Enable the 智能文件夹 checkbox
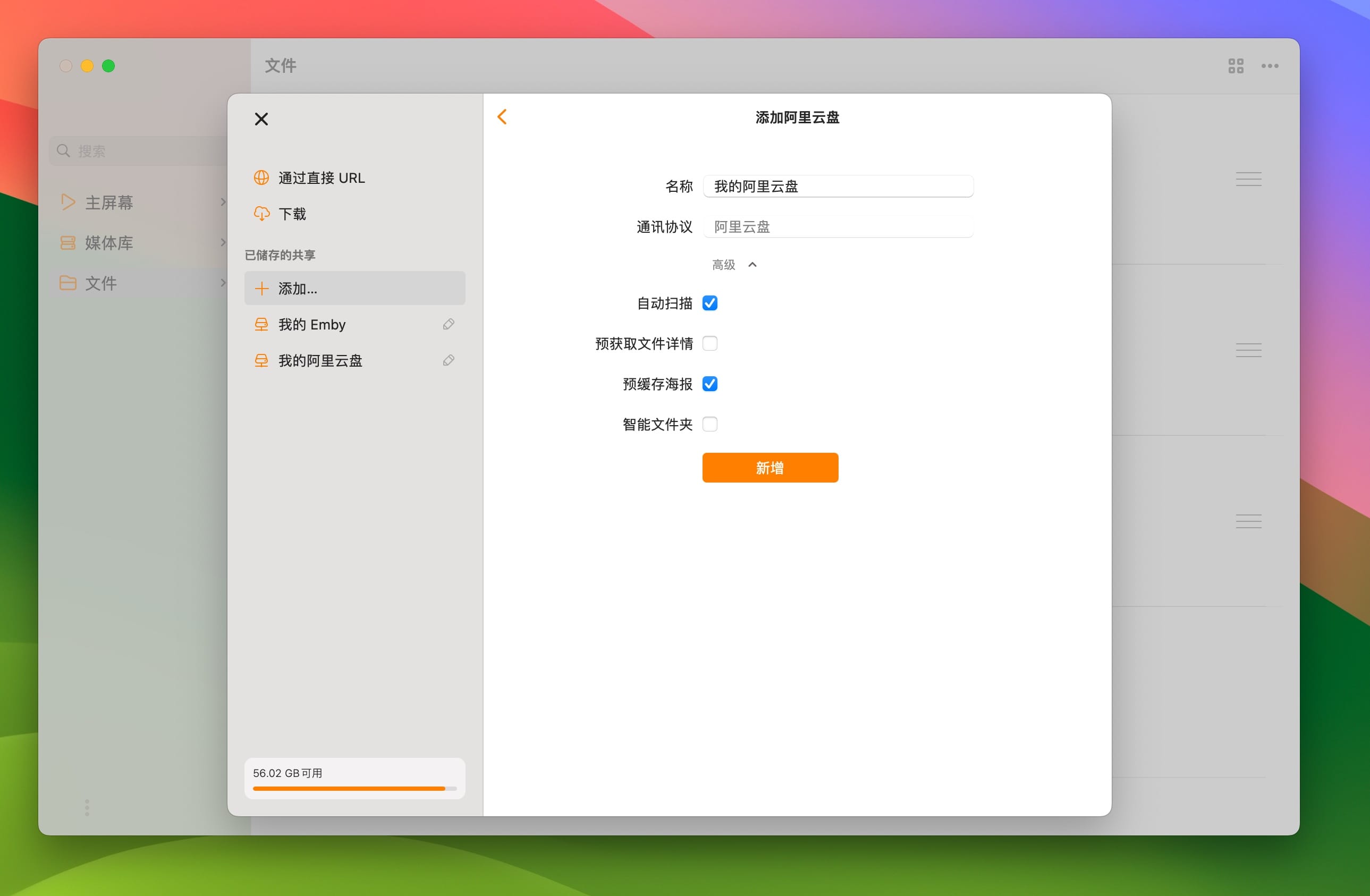The width and height of the screenshot is (1370, 896). [710, 424]
